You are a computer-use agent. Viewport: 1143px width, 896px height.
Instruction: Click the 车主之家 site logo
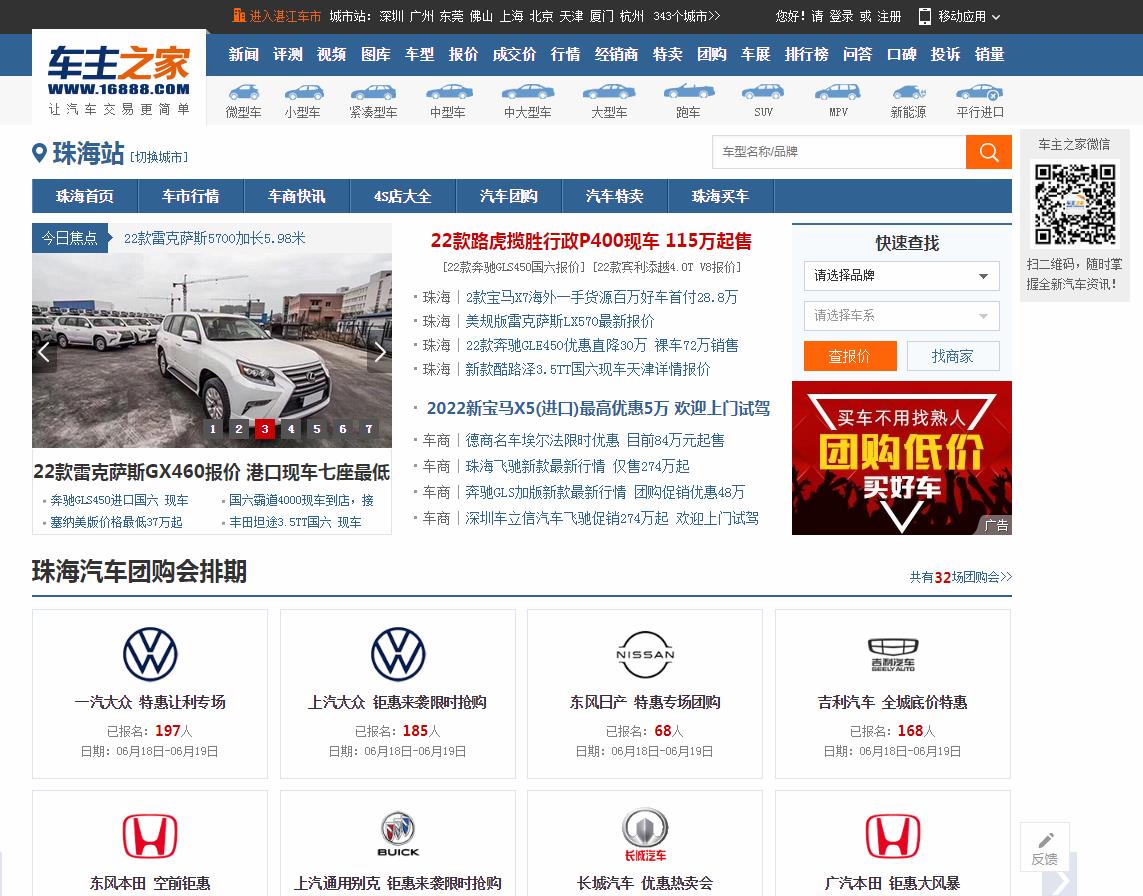[x=119, y=78]
